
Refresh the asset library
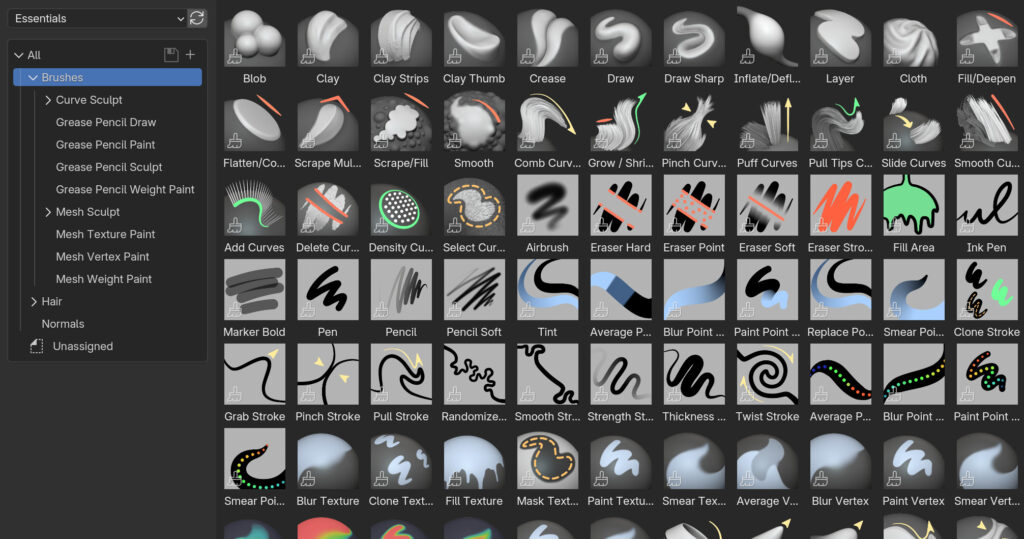pyautogui.click(x=197, y=18)
